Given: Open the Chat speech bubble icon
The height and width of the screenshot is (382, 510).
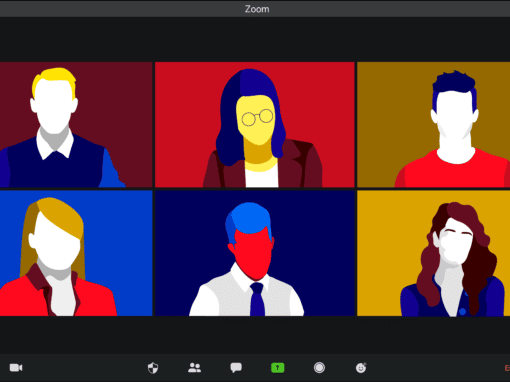Looking at the screenshot, I should coord(236,368).
